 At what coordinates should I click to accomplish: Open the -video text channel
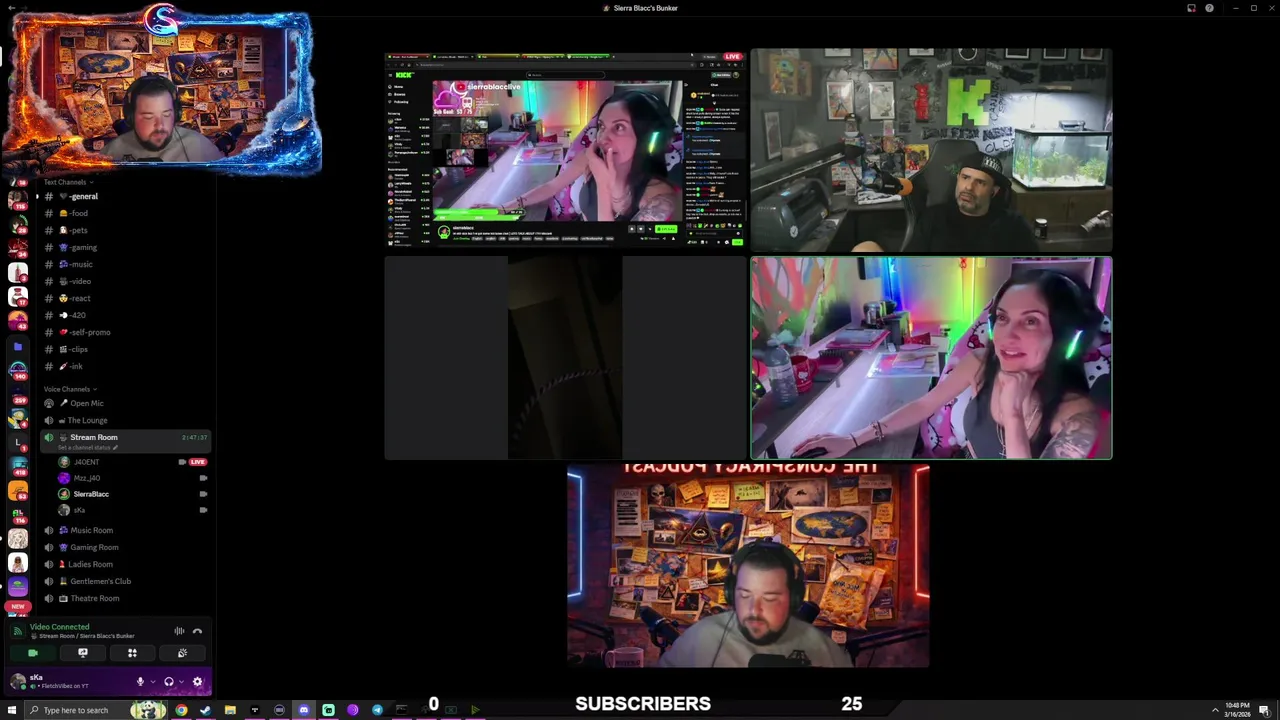[x=125, y=281]
